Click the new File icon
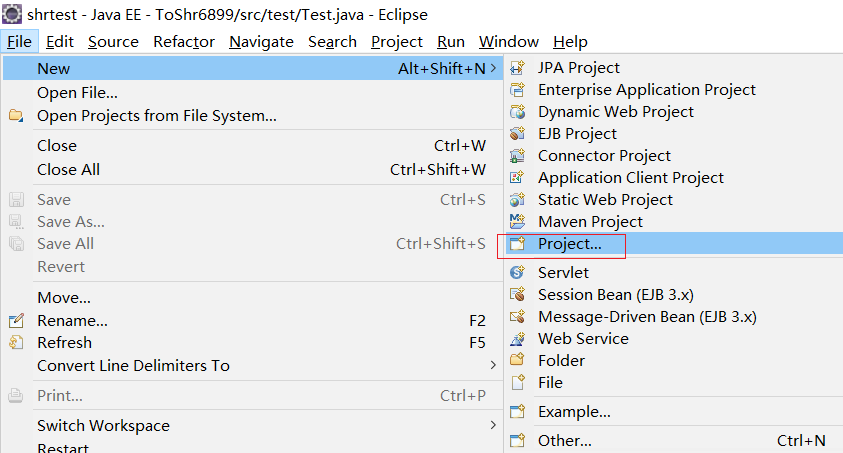 pos(517,383)
